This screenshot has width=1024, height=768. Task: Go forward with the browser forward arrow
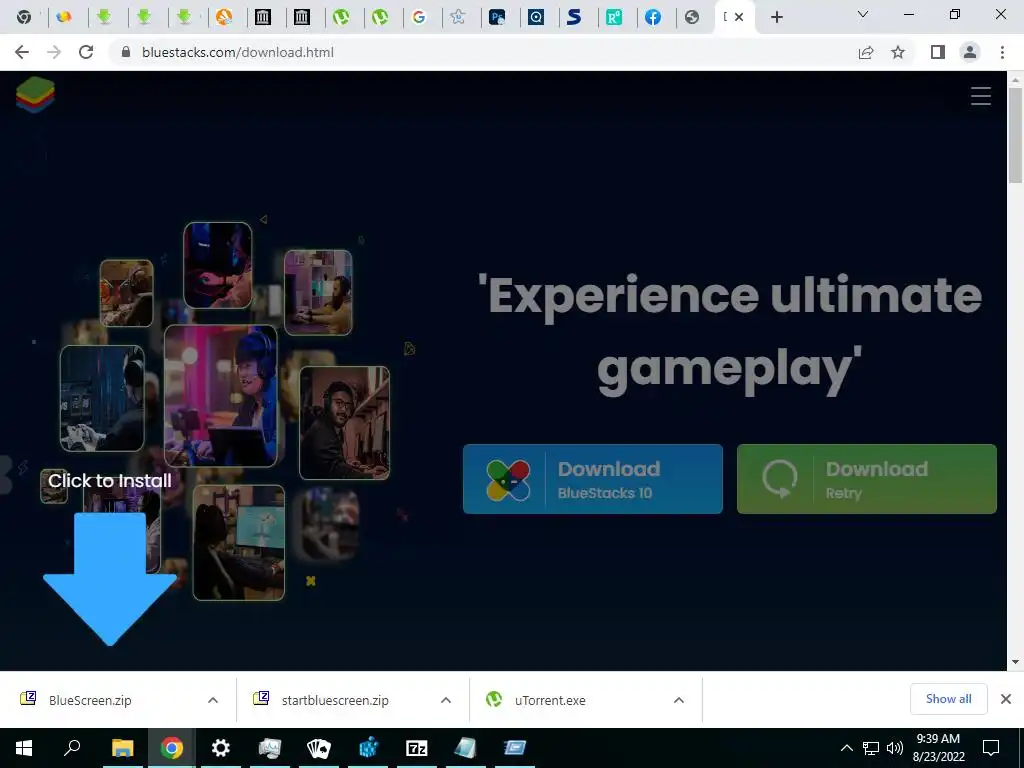54,52
